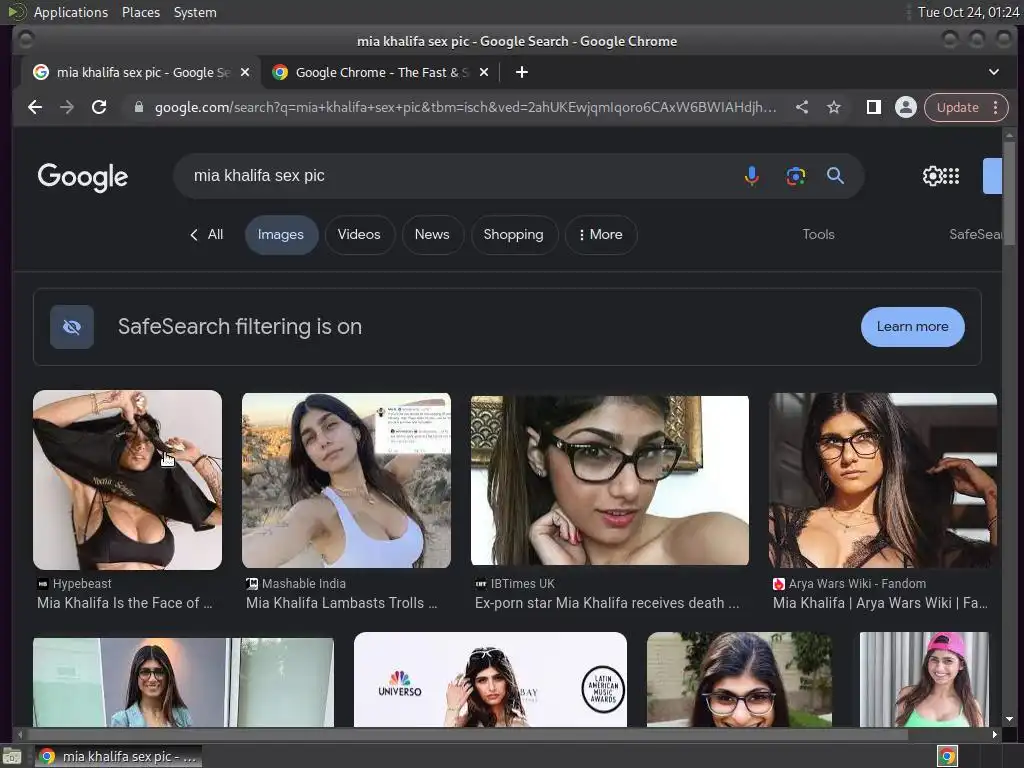
Task: Open the IBTimes UK image result
Action: click(610, 480)
